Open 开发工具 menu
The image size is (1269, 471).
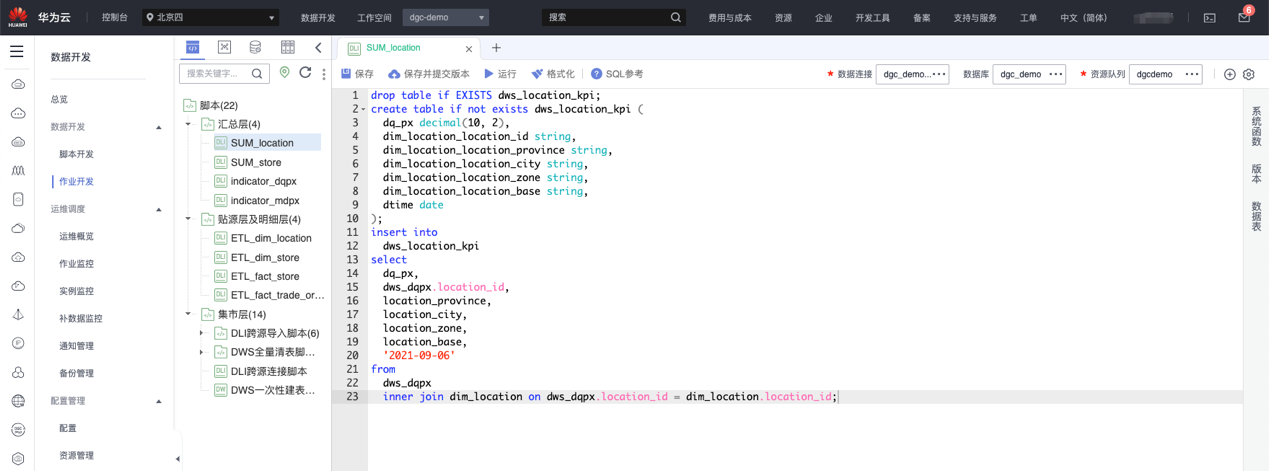[873, 17]
